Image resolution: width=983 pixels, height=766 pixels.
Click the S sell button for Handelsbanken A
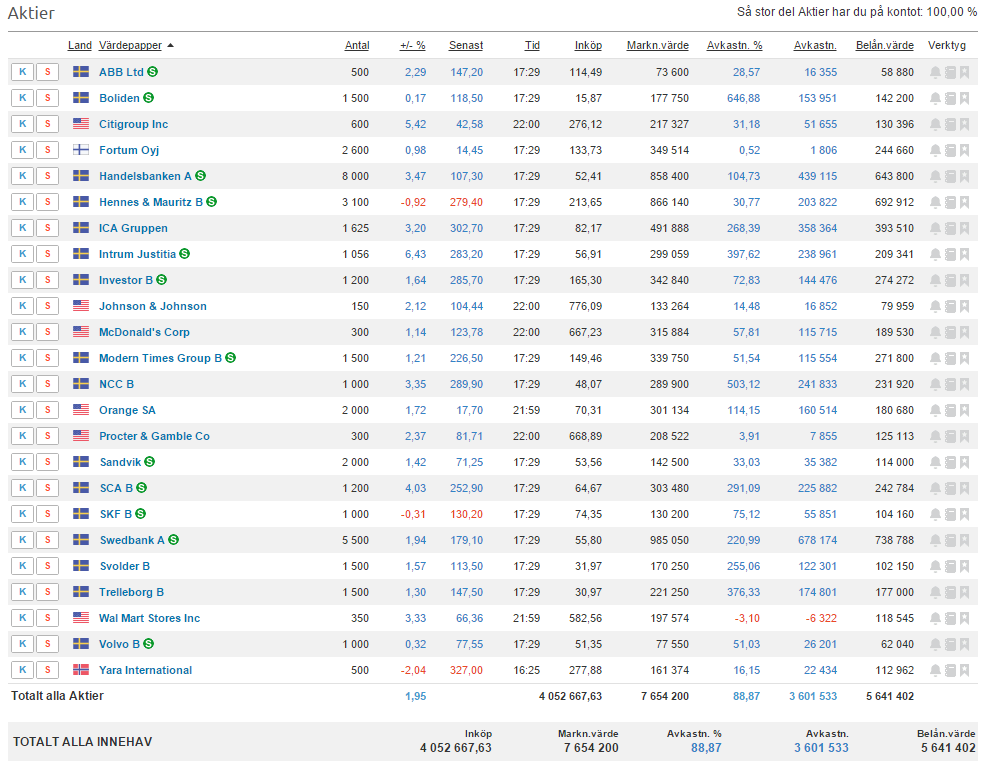tap(48, 176)
